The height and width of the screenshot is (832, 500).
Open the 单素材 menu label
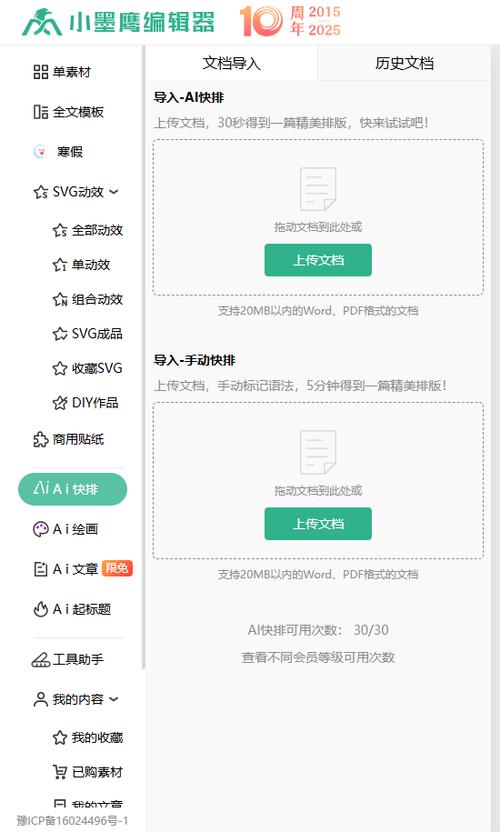click(x=72, y=72)
